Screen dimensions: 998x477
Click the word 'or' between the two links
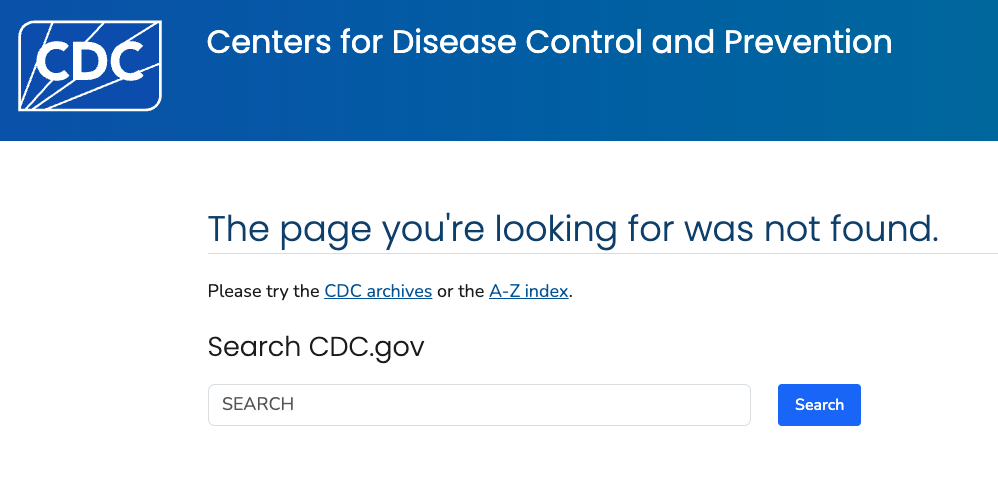pyautogui.click(x=444, y=292)
